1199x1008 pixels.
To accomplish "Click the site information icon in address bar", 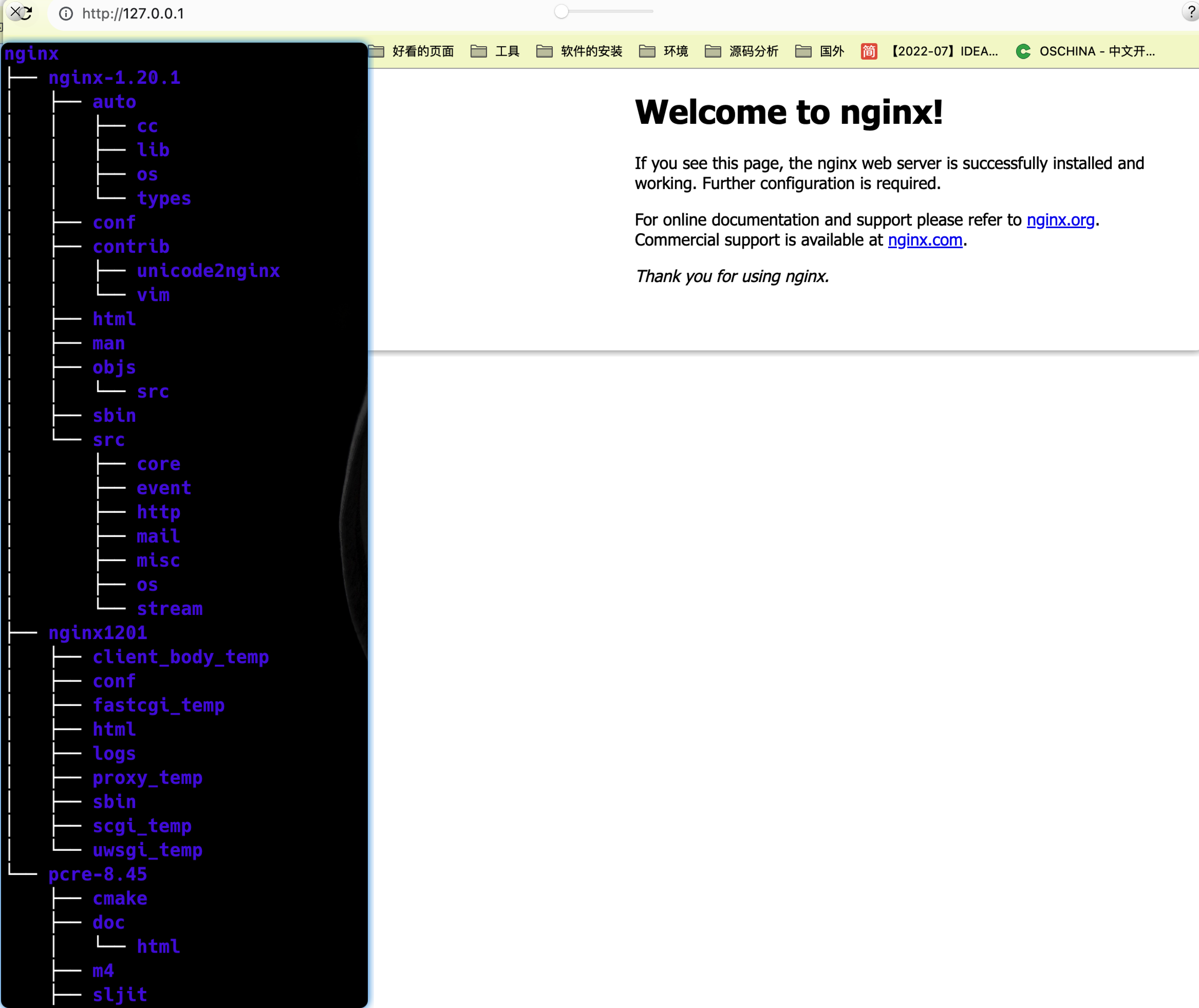I will [66, 14].
